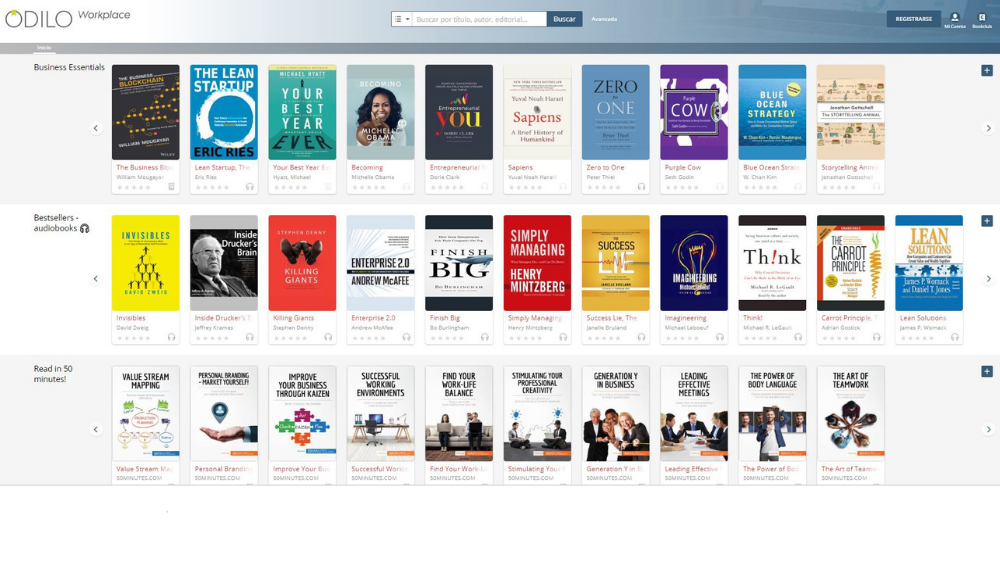Expand the Bestsellers audiobooks plus icon
This screenshot has height=565, width=1000.
(987, 221)
